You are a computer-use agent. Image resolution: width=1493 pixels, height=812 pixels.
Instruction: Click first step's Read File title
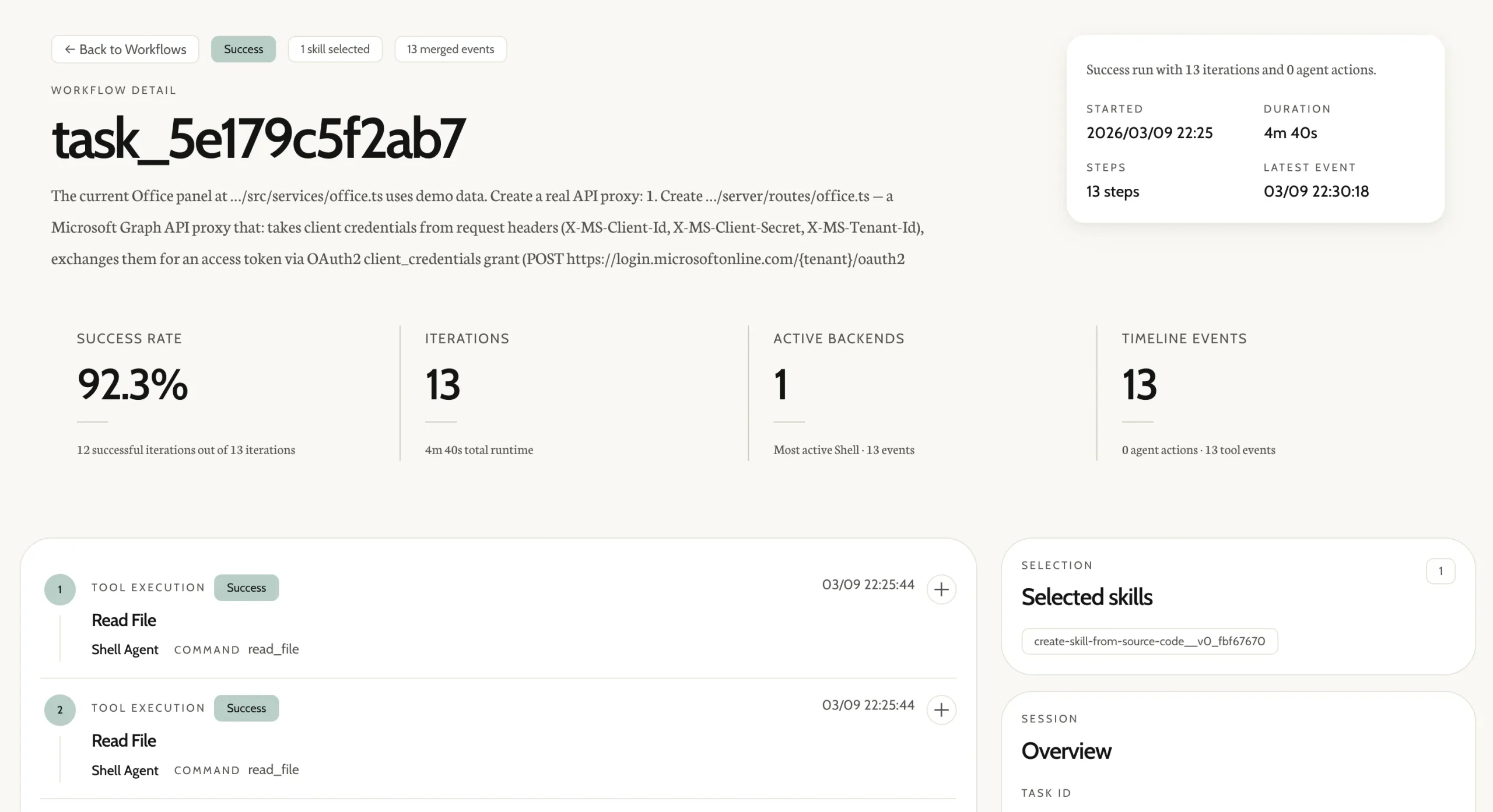click(x=124, y=620)
